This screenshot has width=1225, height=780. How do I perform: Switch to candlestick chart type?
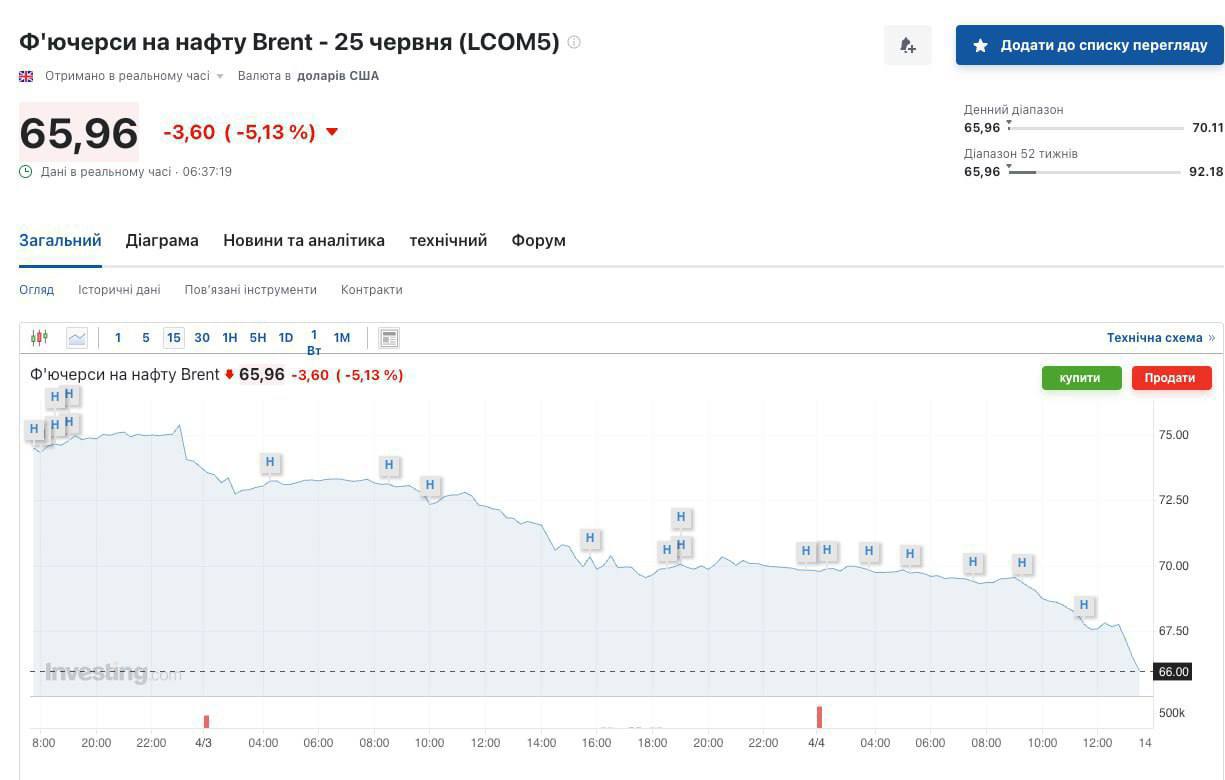40,338
